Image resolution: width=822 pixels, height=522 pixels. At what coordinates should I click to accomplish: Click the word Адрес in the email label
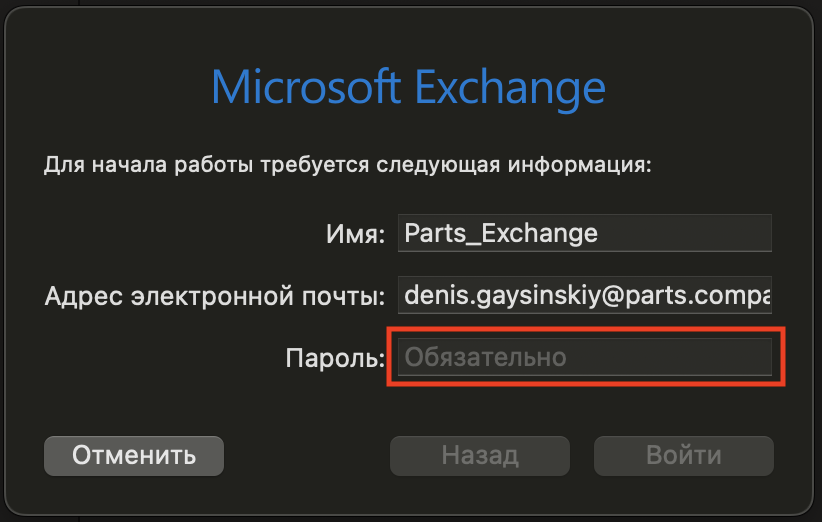click(80, 297)
